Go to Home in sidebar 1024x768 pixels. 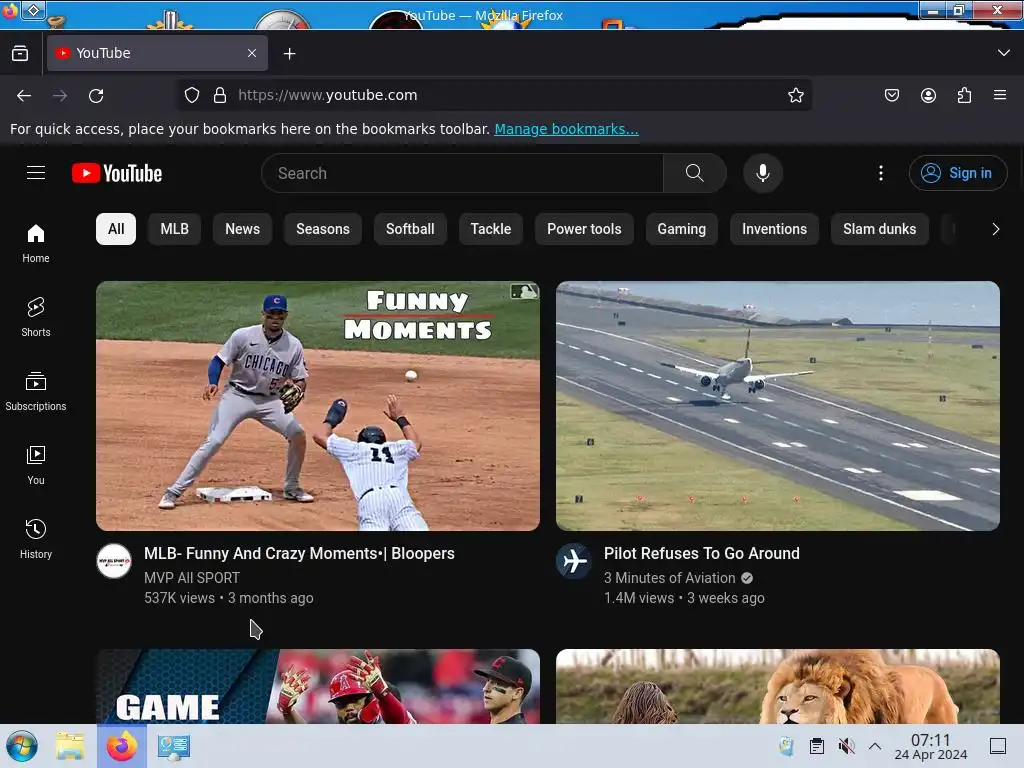(36, 243)
